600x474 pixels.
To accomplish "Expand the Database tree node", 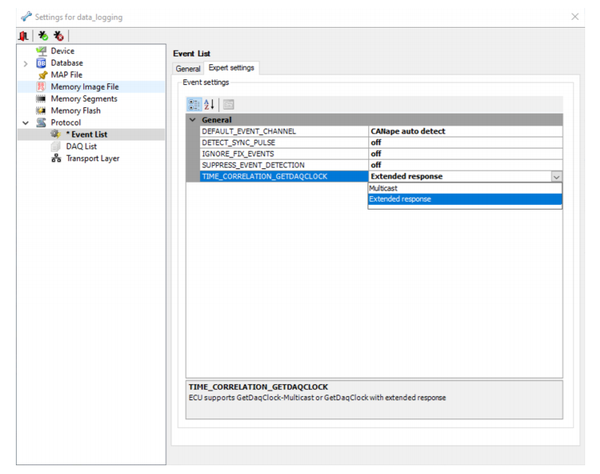I will 25,63.
